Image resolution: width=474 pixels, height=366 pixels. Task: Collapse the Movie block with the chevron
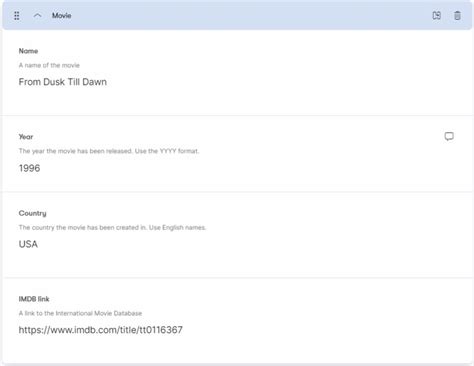coord(37,16)
